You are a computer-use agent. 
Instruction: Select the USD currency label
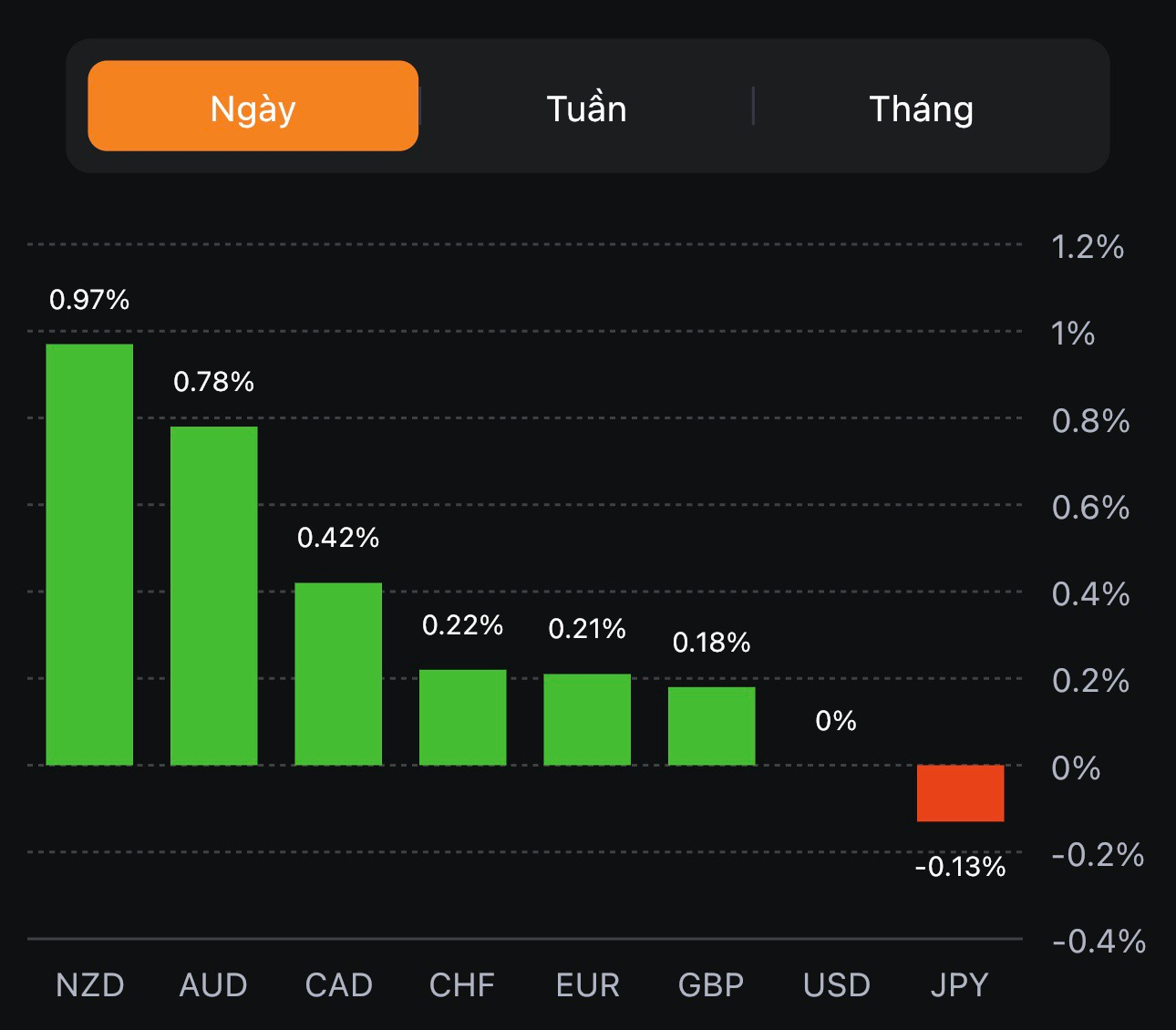(836, 985)
